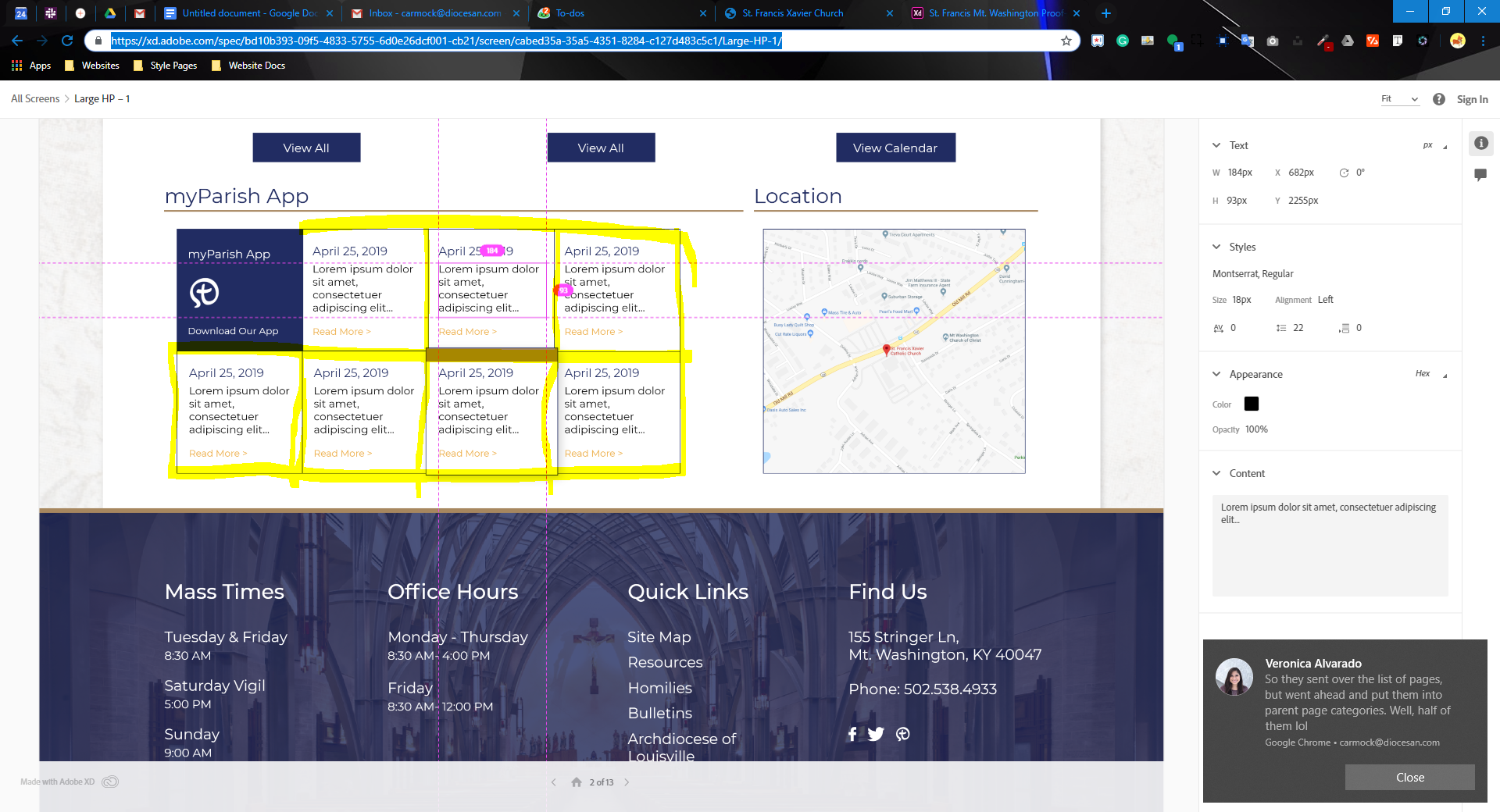Collapse the Styles section
This screenshot has width=1500, height=812.
[1216, 247]
